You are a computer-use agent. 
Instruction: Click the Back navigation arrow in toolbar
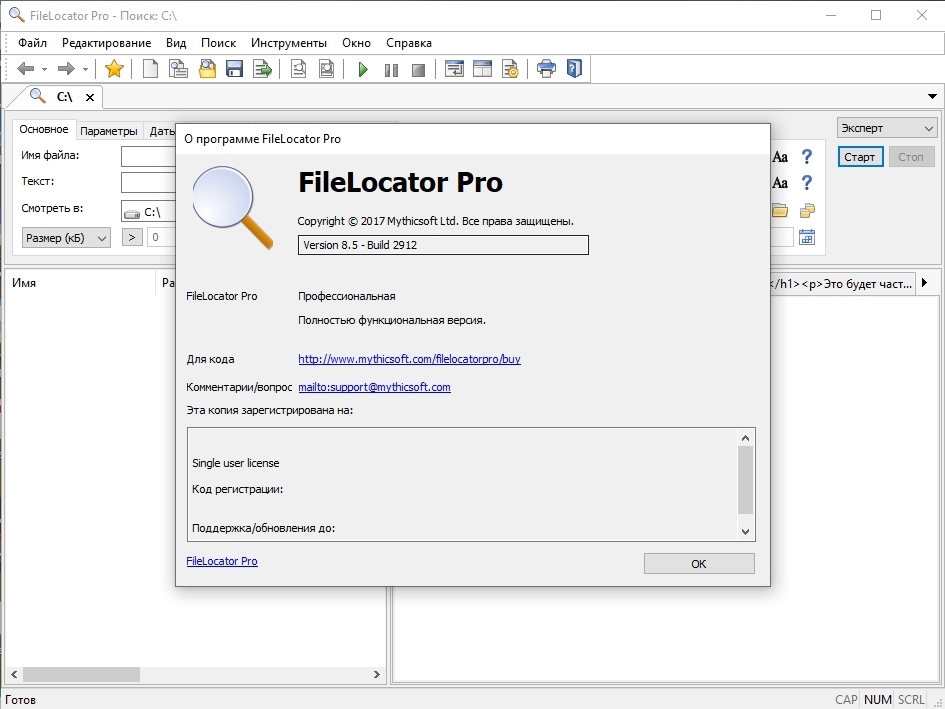point(25,69)
